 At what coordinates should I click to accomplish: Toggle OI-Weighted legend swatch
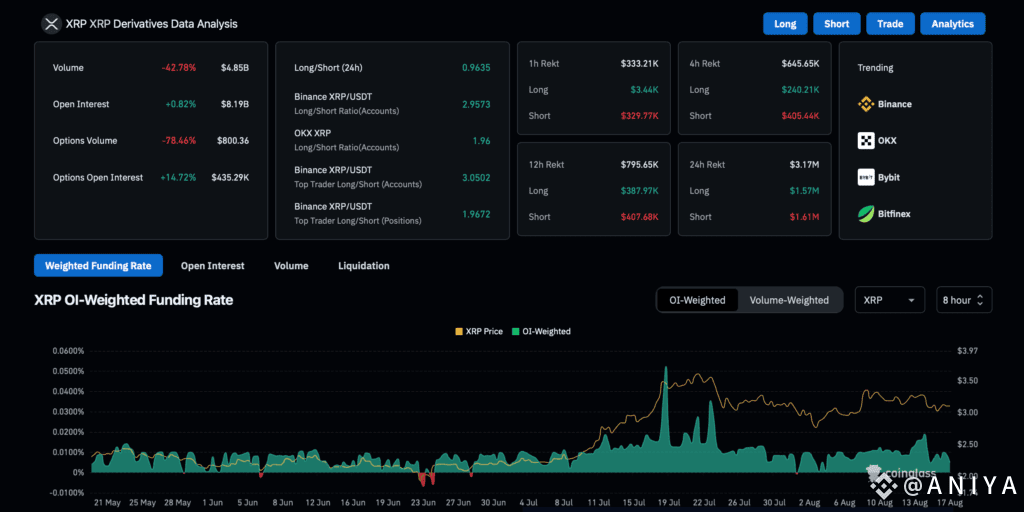pos(515,332)
